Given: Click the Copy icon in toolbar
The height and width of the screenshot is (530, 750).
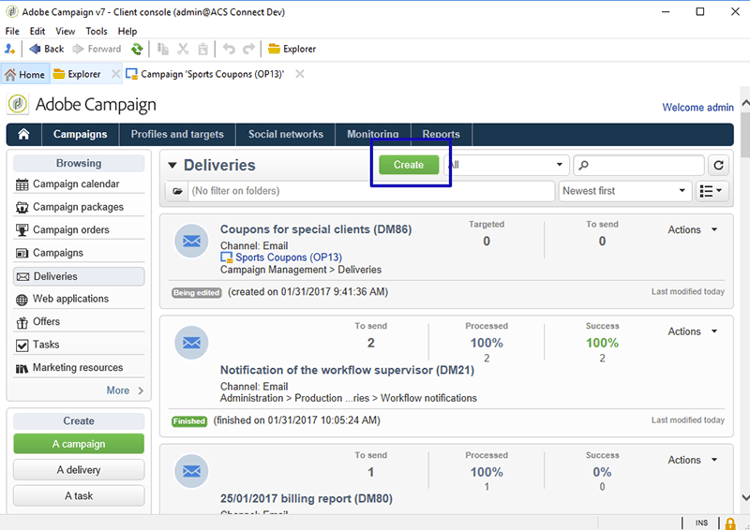Looking at the screenshot, I should [x=163, y=49].
